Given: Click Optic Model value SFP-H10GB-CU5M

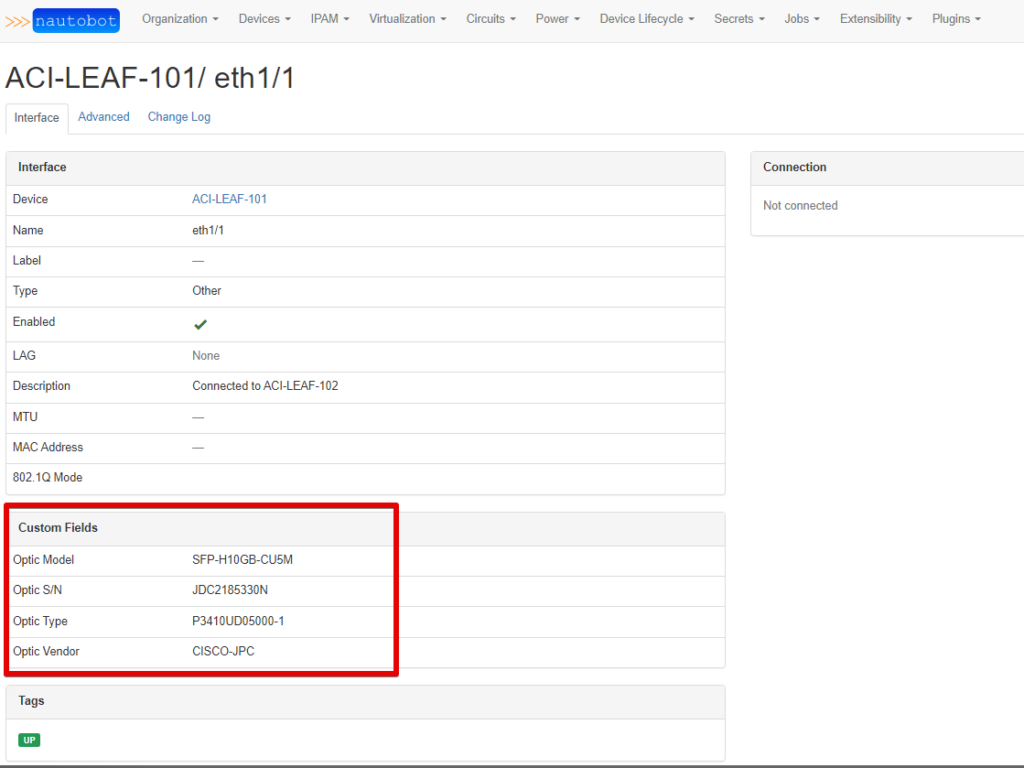Looking at the screenshot, I should tap(242, 560).
